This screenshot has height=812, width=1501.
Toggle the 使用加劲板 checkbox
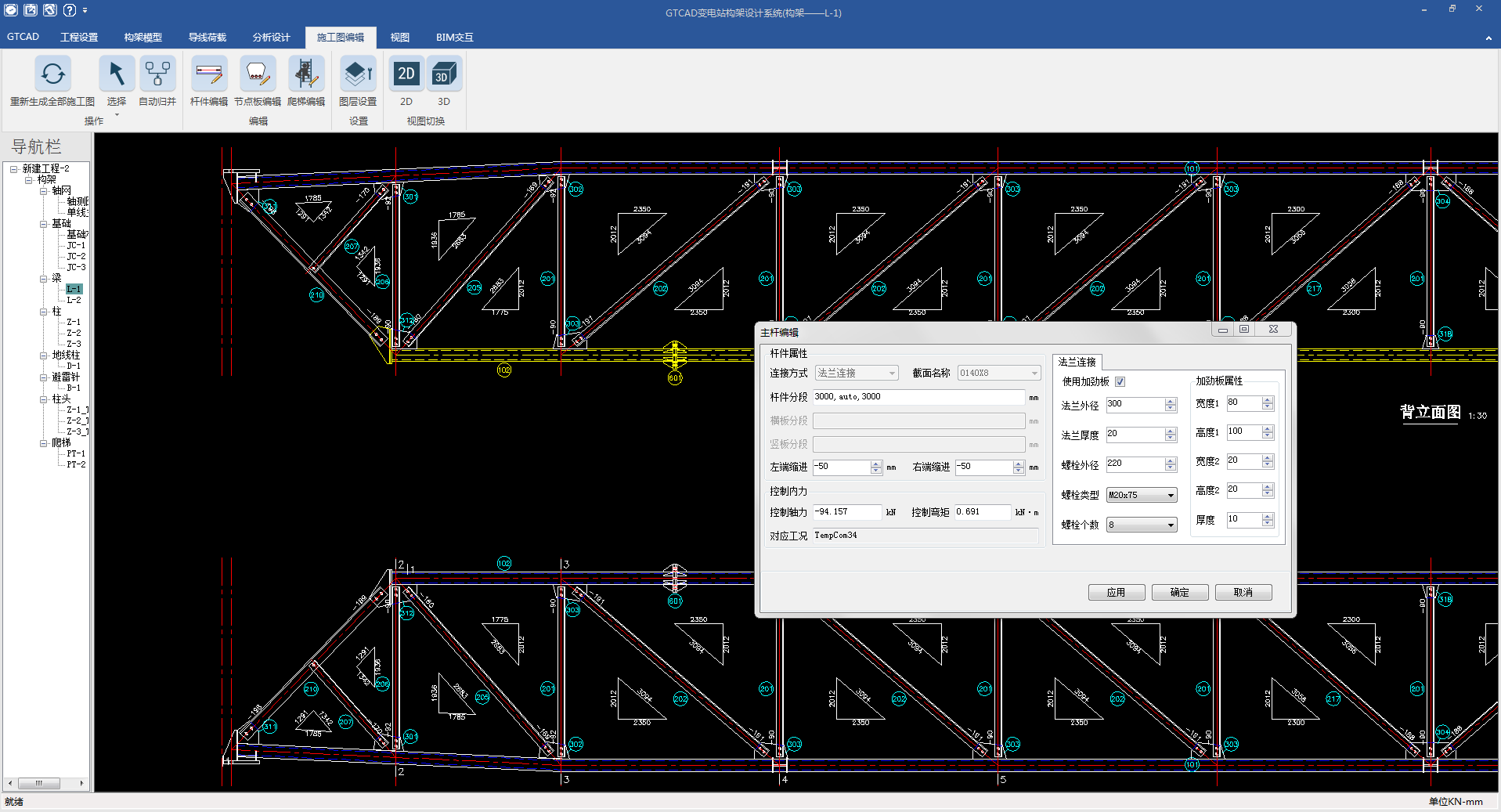pyautogui.click(x=1120, y=382)
